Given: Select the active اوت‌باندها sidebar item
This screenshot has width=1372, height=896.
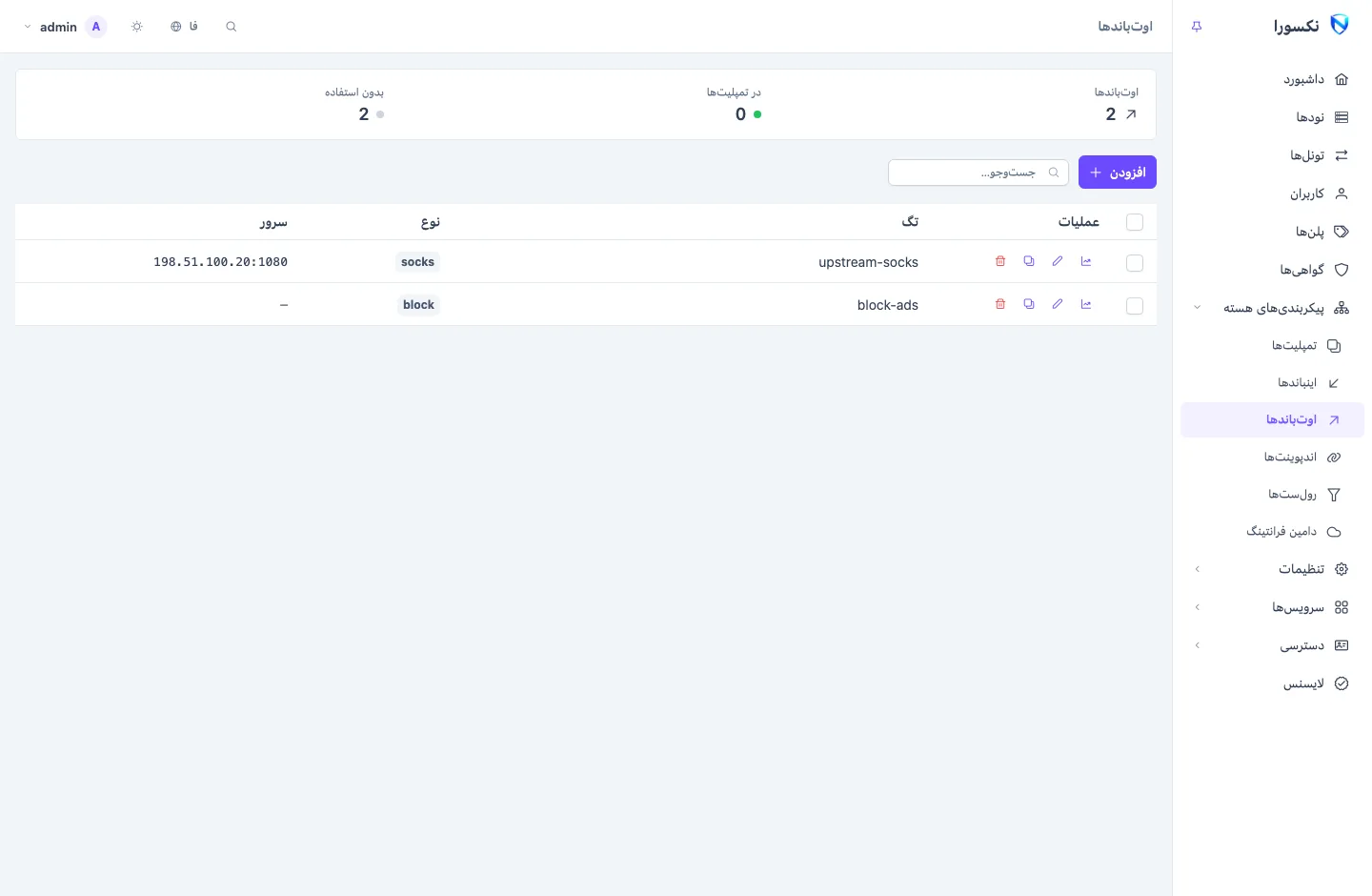Looking at the screenshot, I should click(1272, 420).
